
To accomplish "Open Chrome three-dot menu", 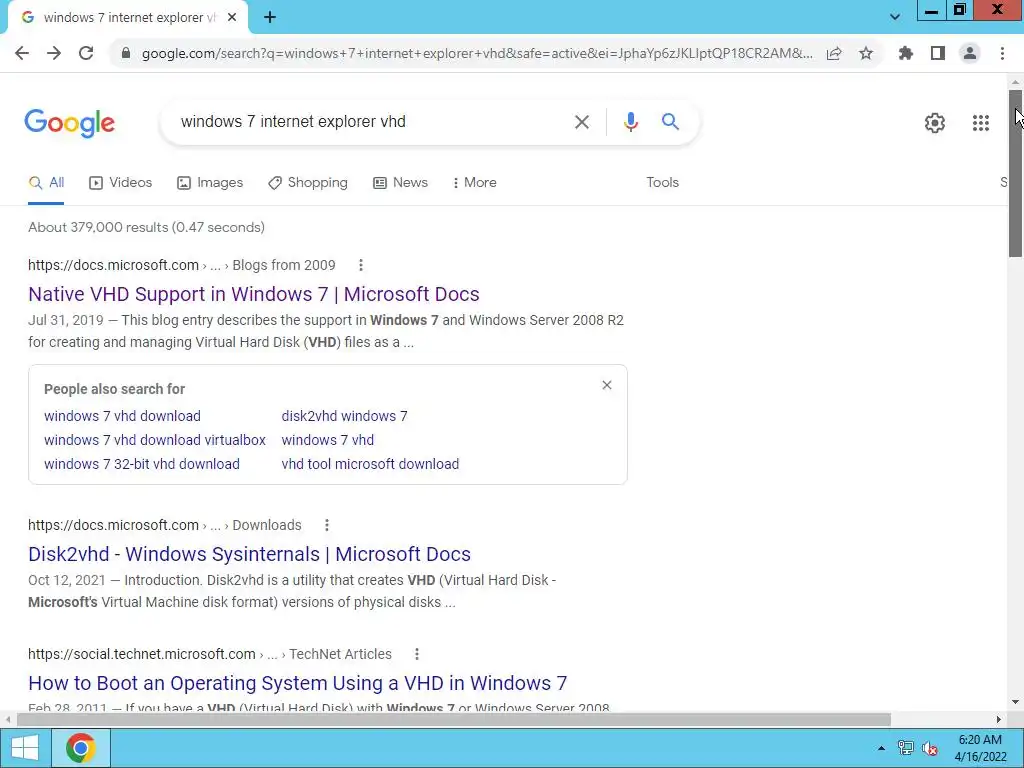I will [1002, 54].
